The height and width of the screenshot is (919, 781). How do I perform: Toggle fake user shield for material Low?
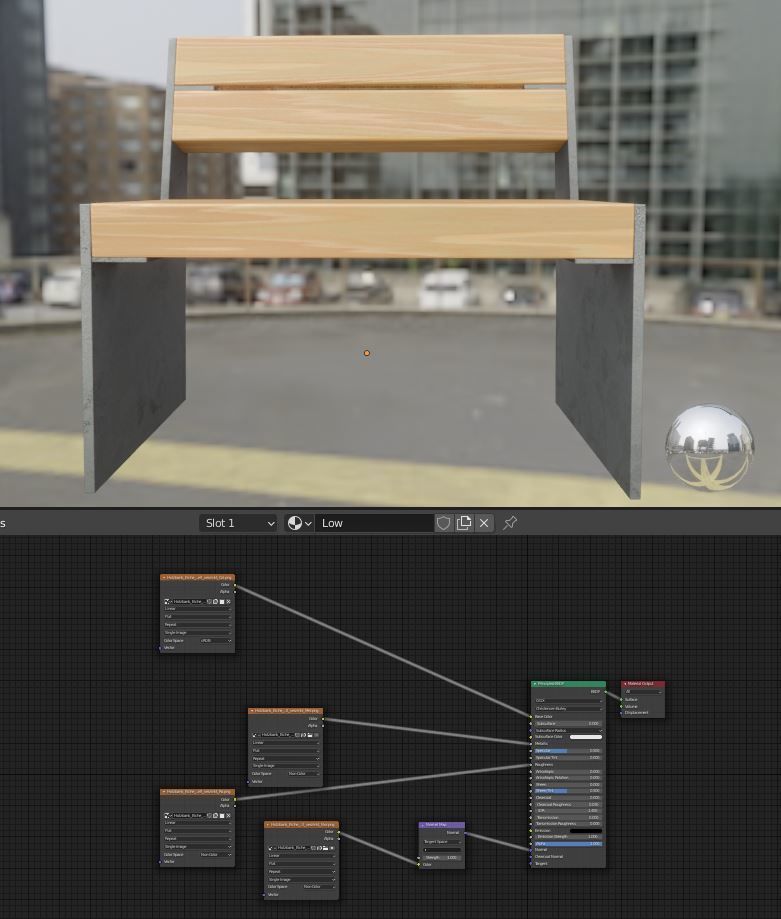(x=444, y=523)
